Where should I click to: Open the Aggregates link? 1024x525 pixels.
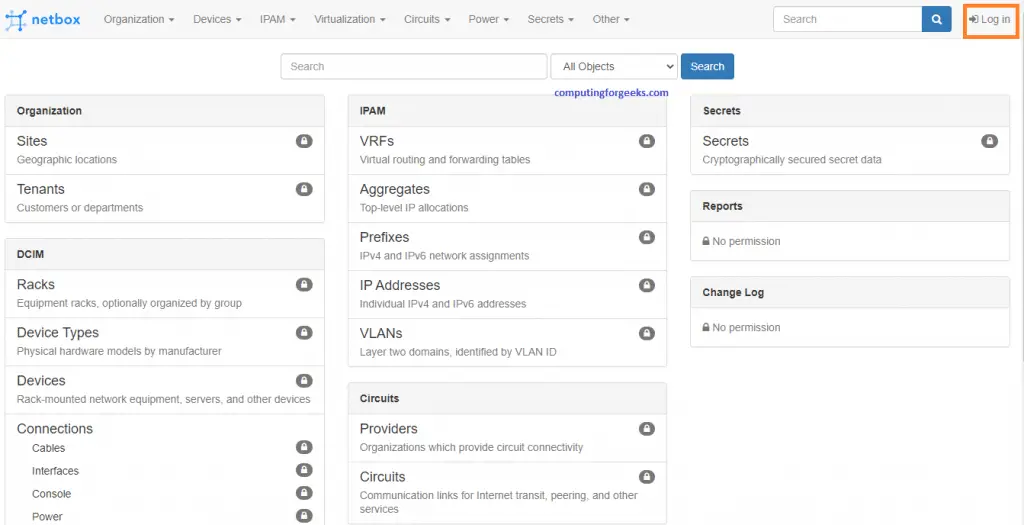(x=394, y=189)
